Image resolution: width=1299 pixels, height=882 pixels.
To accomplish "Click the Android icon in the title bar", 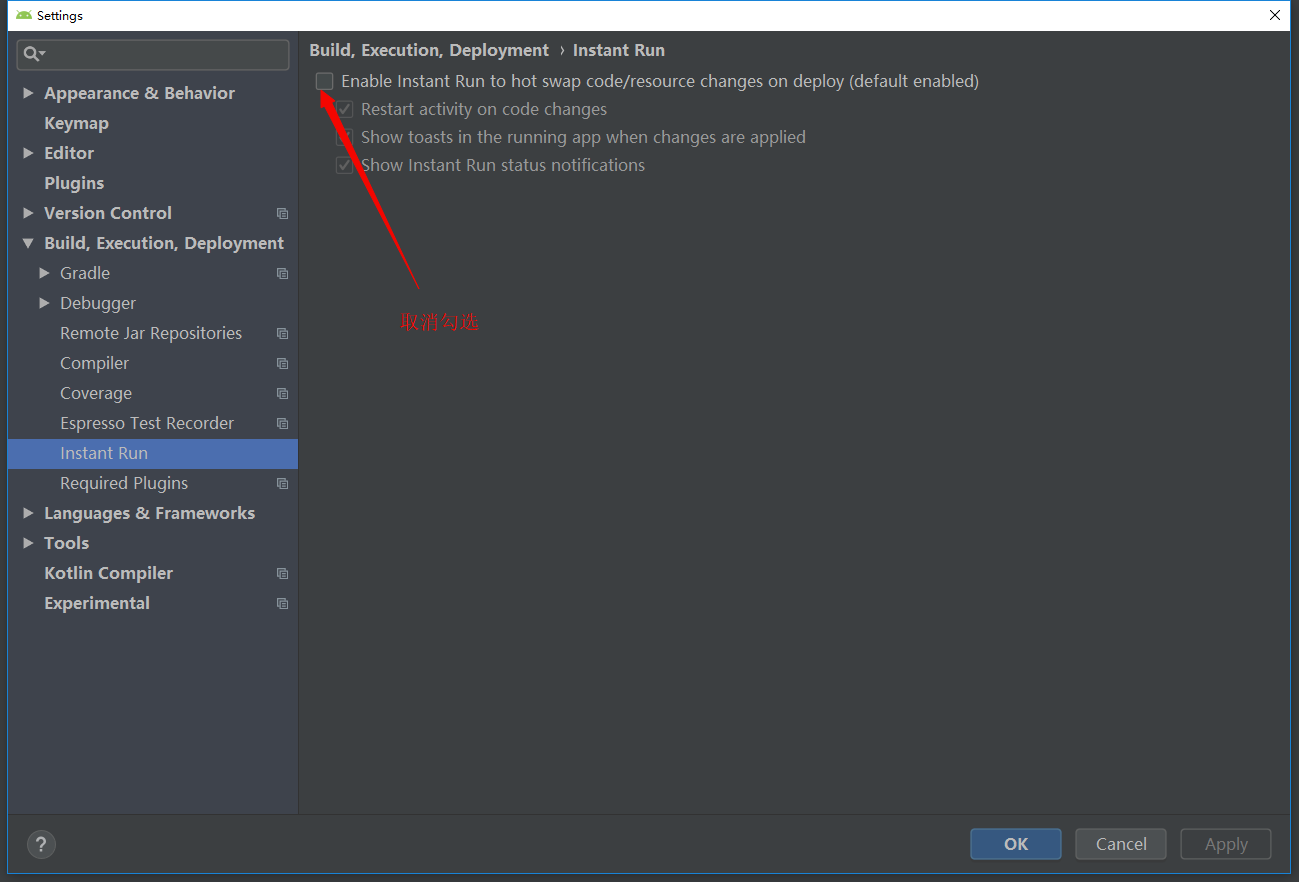I will point(22,15).
